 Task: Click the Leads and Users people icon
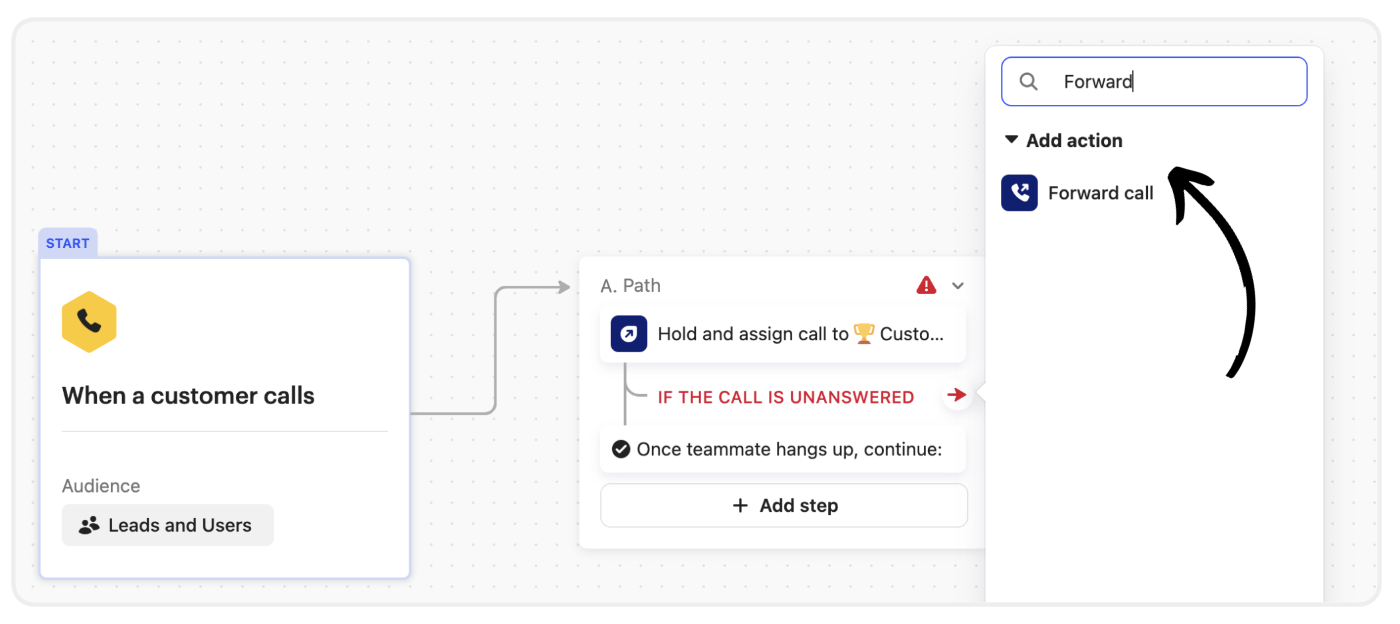pyautogui.click(x=89, y=525)
